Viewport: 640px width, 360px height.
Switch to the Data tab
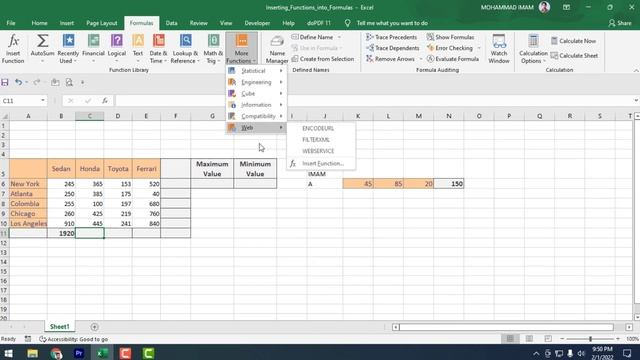pyautogui.click(x=171, y=23)
